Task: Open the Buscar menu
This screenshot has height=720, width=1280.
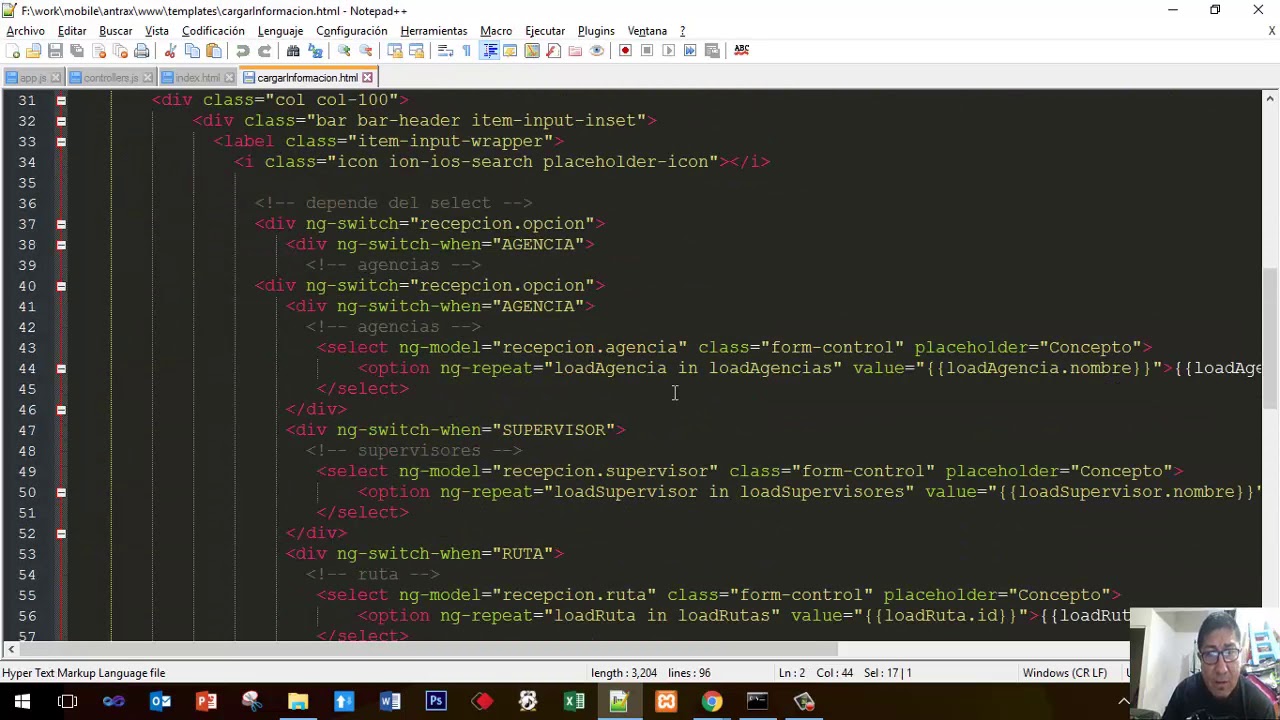Action: pos(115,31)
